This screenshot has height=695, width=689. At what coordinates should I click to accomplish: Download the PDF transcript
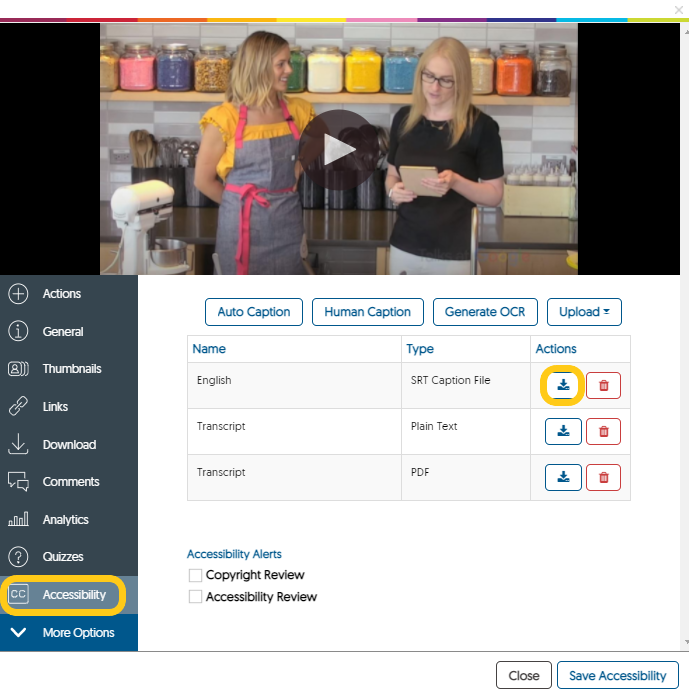(563, 477)
